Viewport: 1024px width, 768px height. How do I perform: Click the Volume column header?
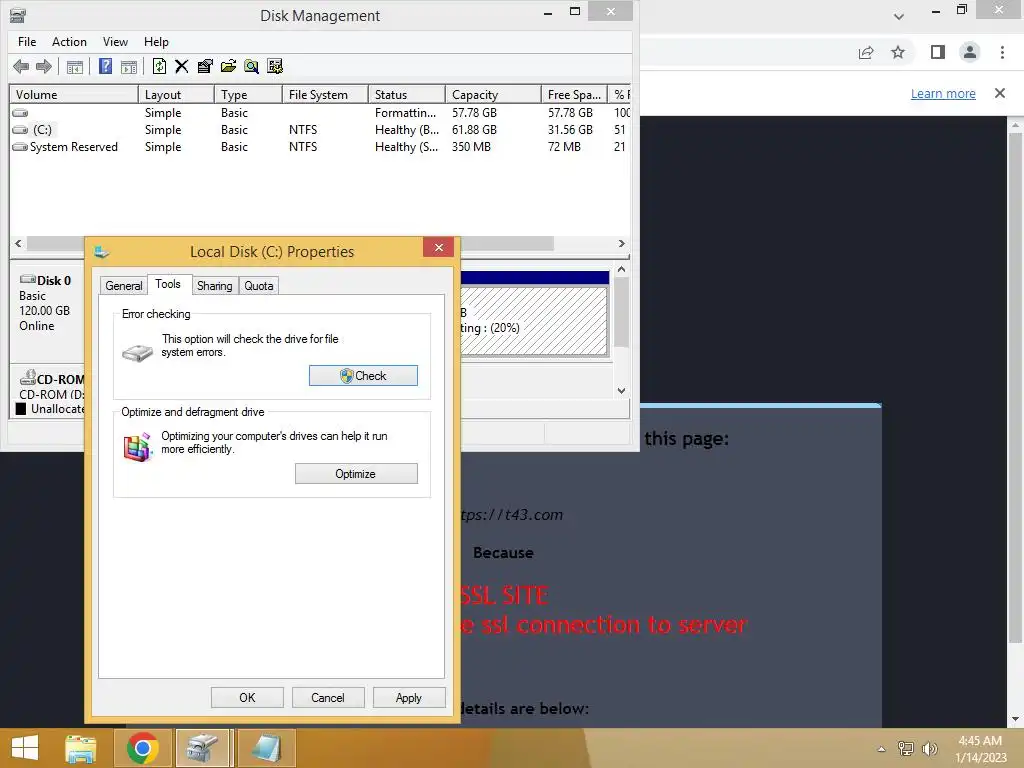tap(74, 95)
